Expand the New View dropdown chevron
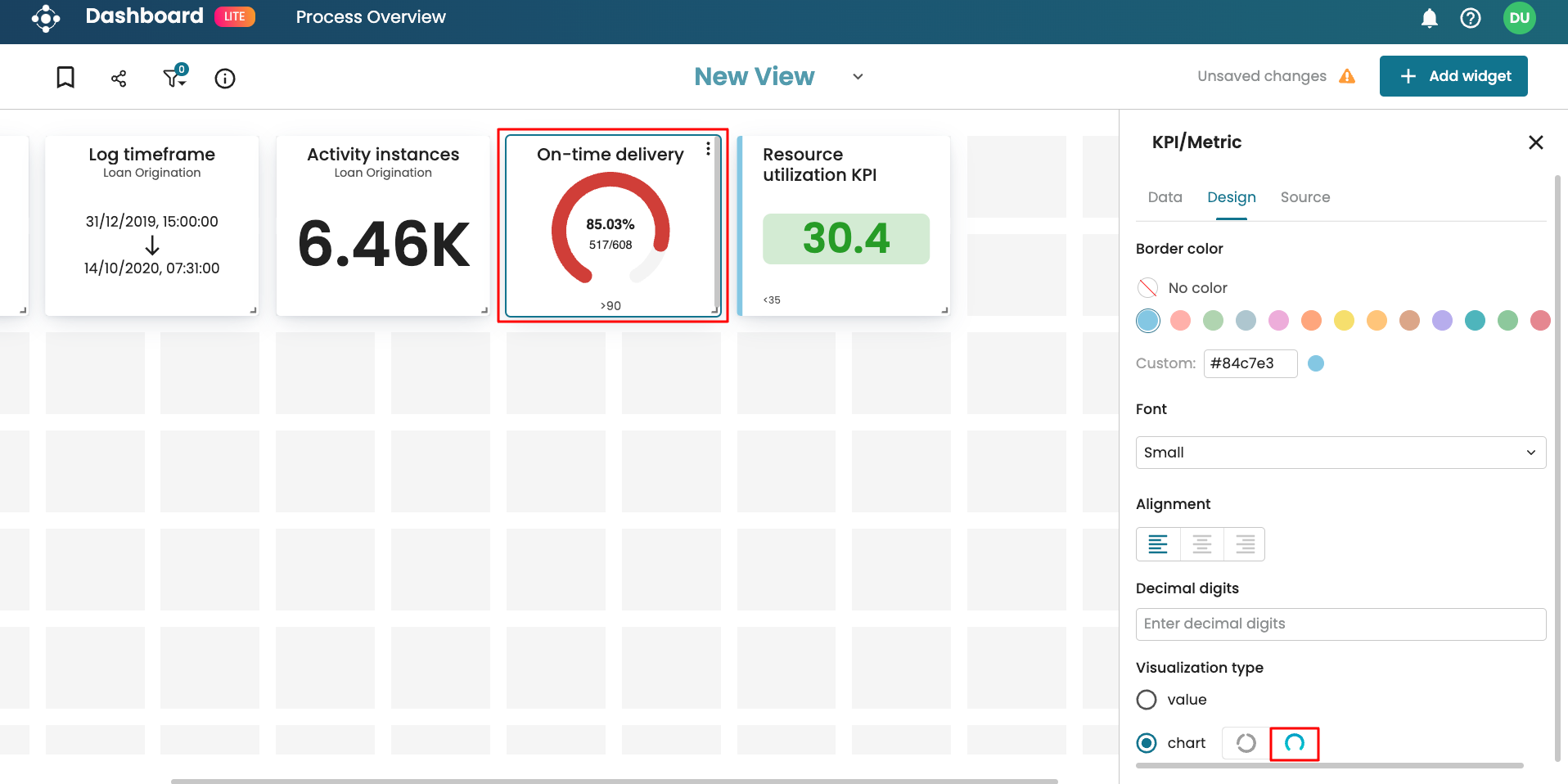The width and height of the screenshot is (1568, 784). 858,77
